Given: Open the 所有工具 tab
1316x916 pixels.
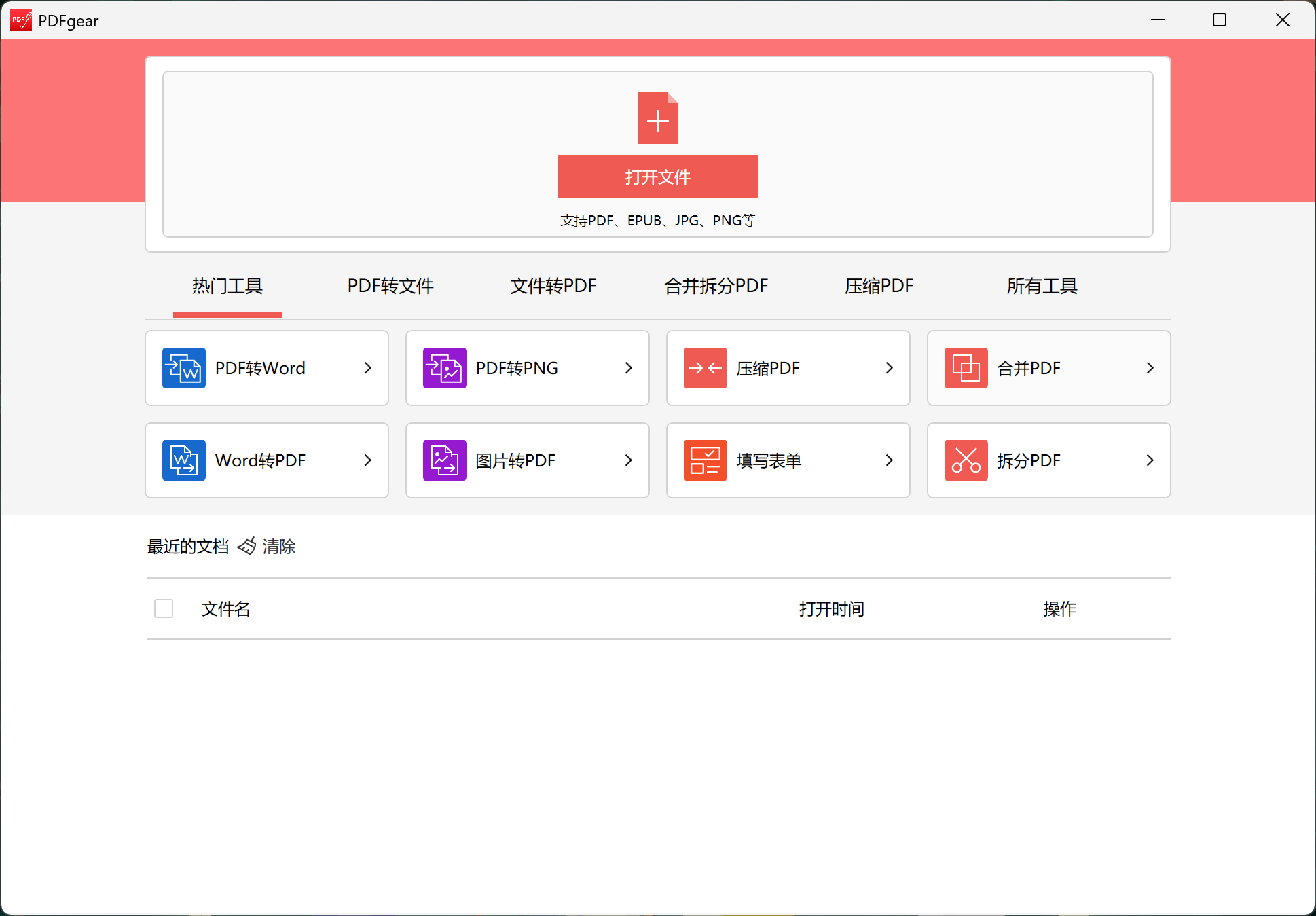Looking at the screenshot, I should tap(1041, 286).
